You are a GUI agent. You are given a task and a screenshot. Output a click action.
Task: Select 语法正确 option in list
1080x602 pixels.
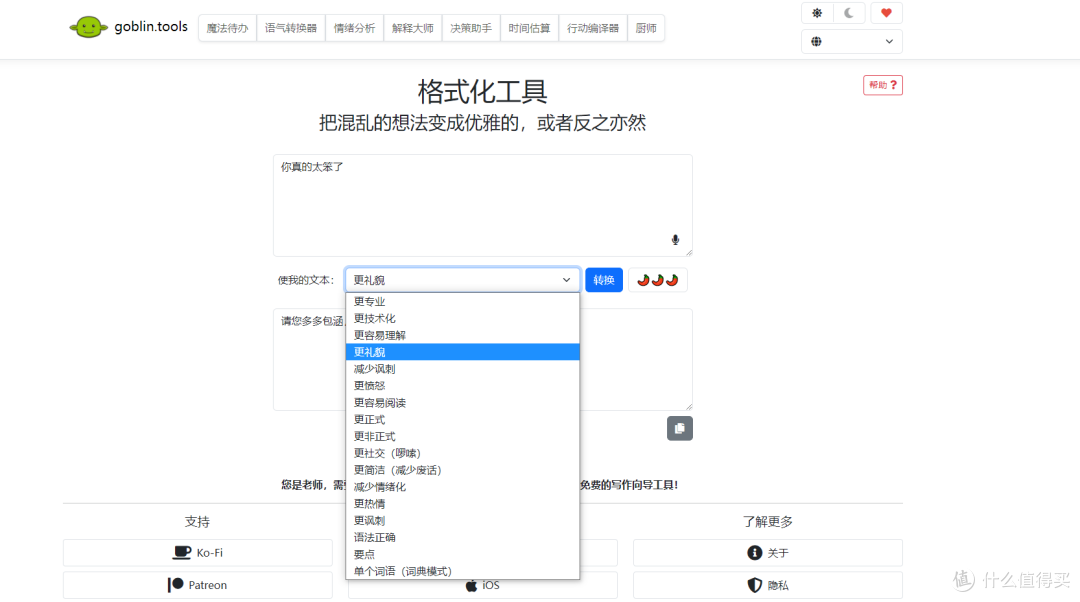(x=462, y=538)
